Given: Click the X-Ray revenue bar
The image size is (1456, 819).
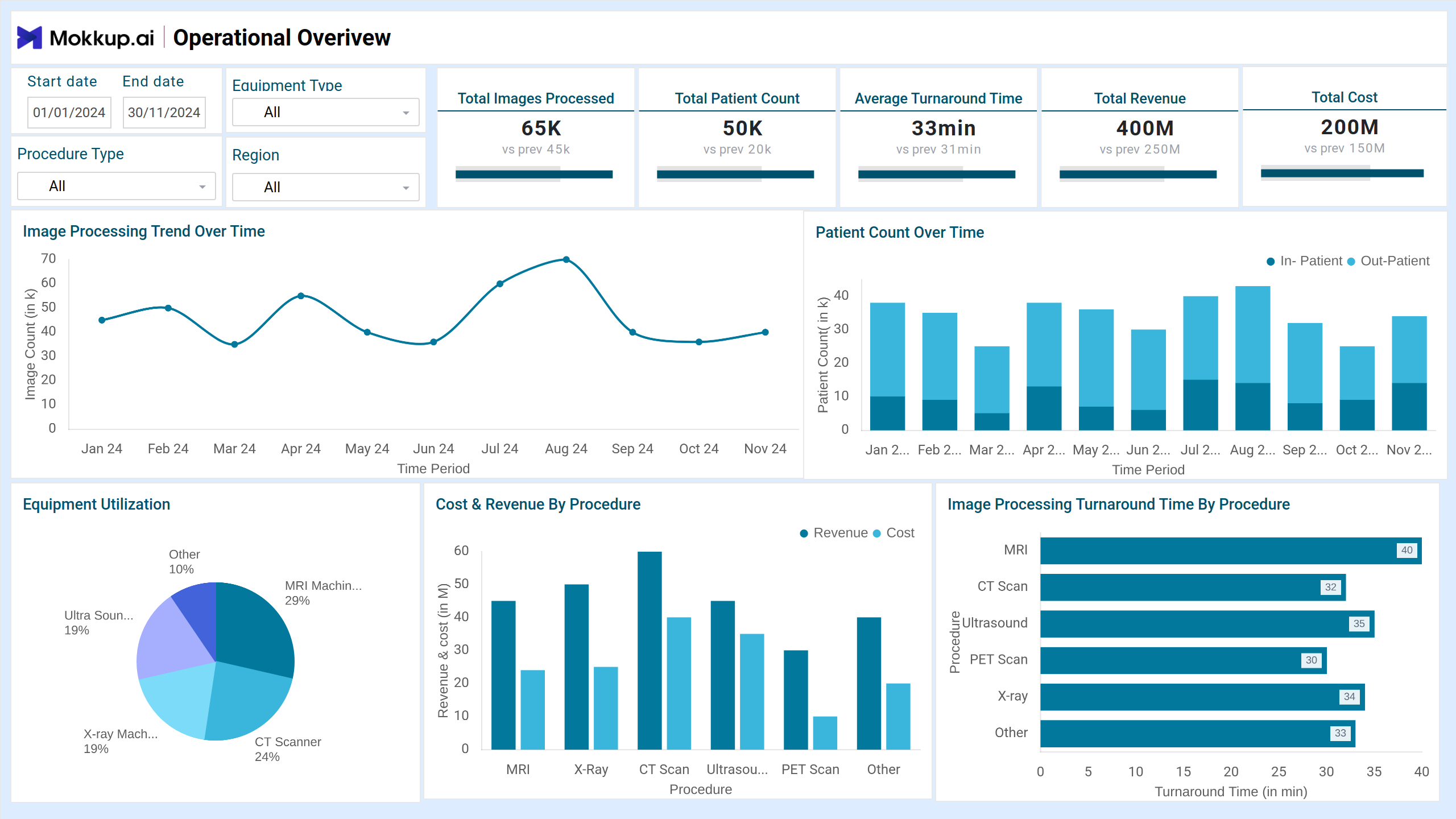Looking at the screenshot, I should (576, 667).
